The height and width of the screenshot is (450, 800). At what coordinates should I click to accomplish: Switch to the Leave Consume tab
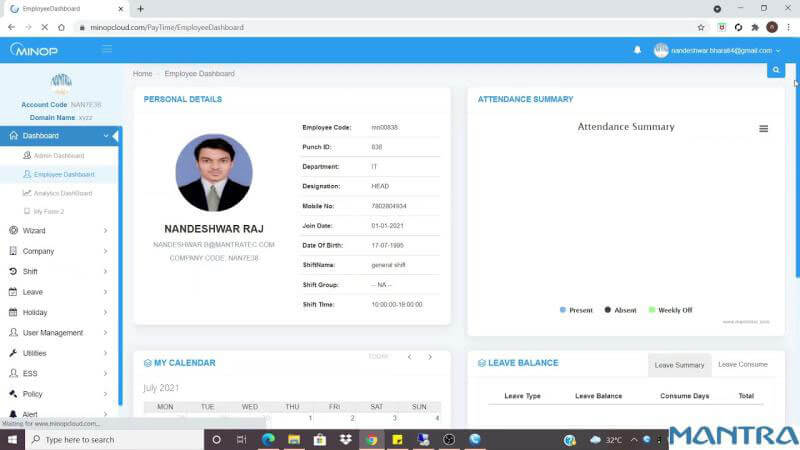click(742, 365)
